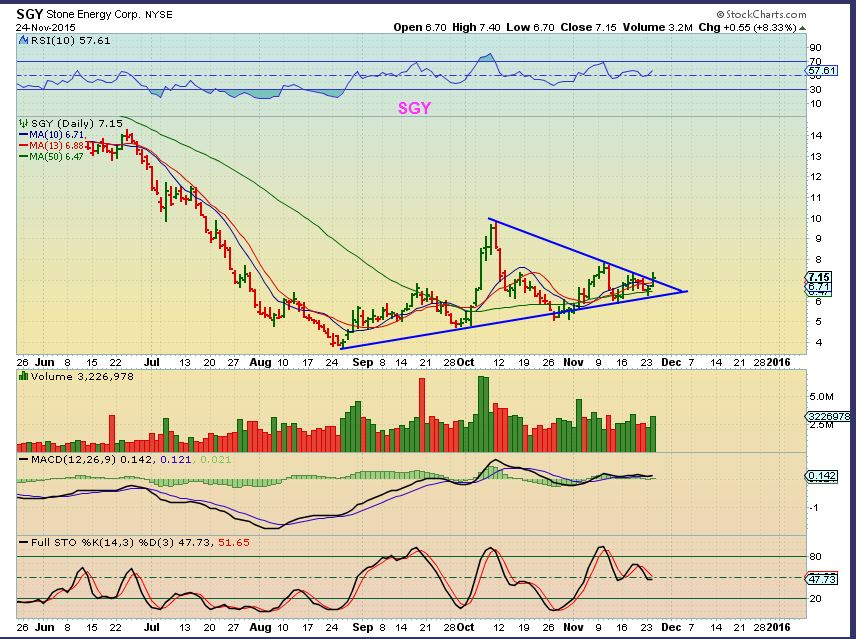Image resolution: width=856 pixels, height=639 pixels.
Task: Click the RSI line icon beside RSI(10)
Action: (23, 40)
